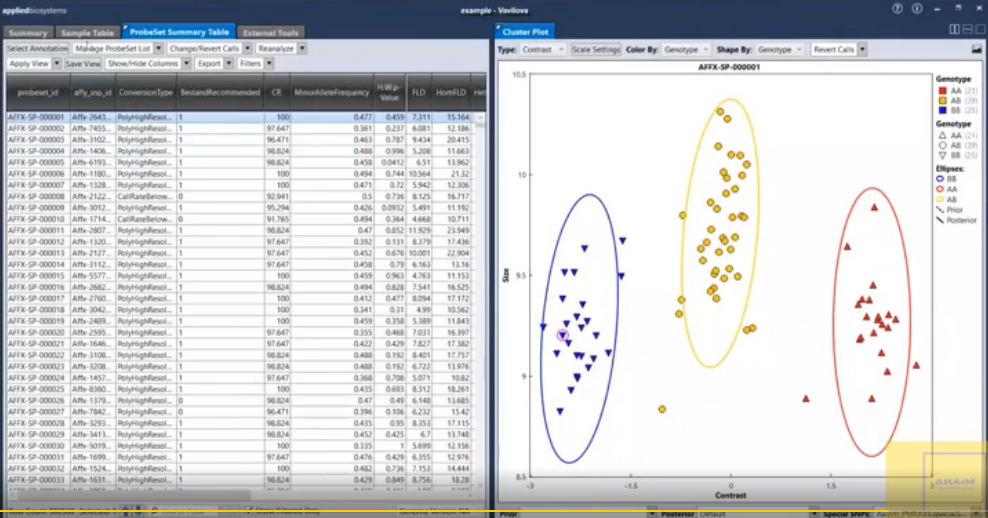Expand the Color By Genotype dropdown
This screenshot has width=988, height=518.
point(686,49)
